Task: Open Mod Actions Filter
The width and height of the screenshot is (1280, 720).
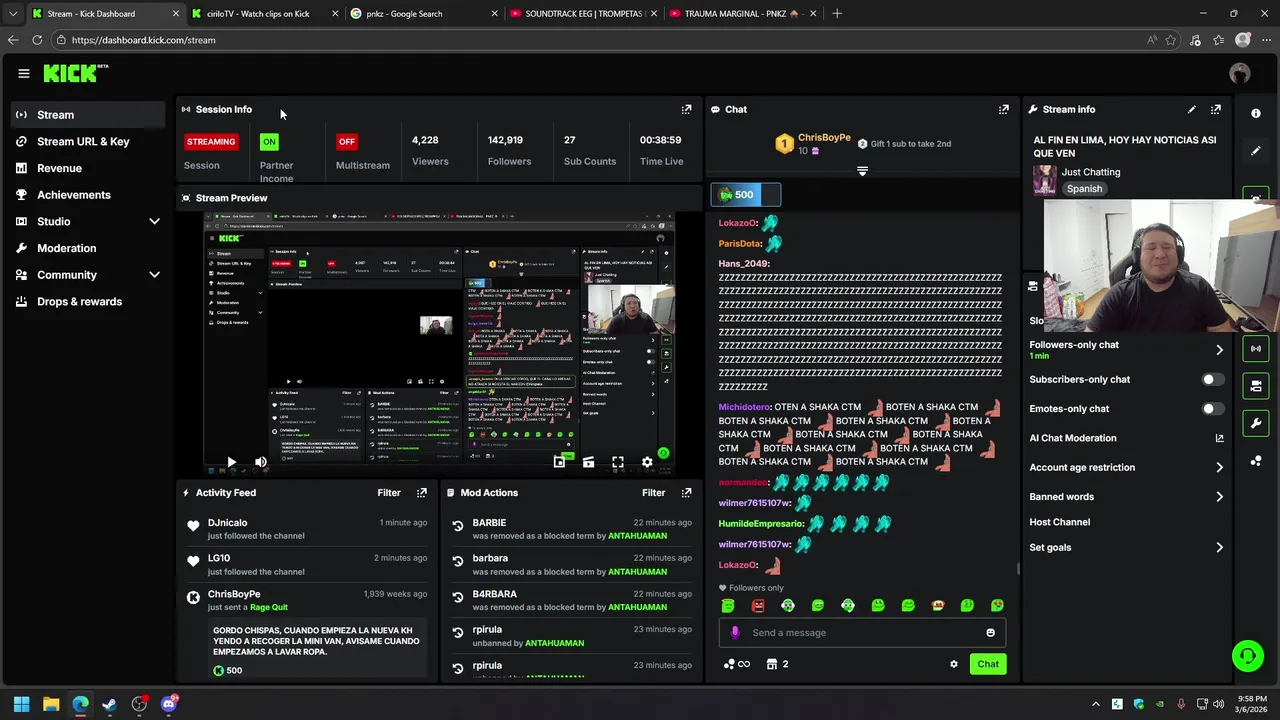Action: point(653,492)
